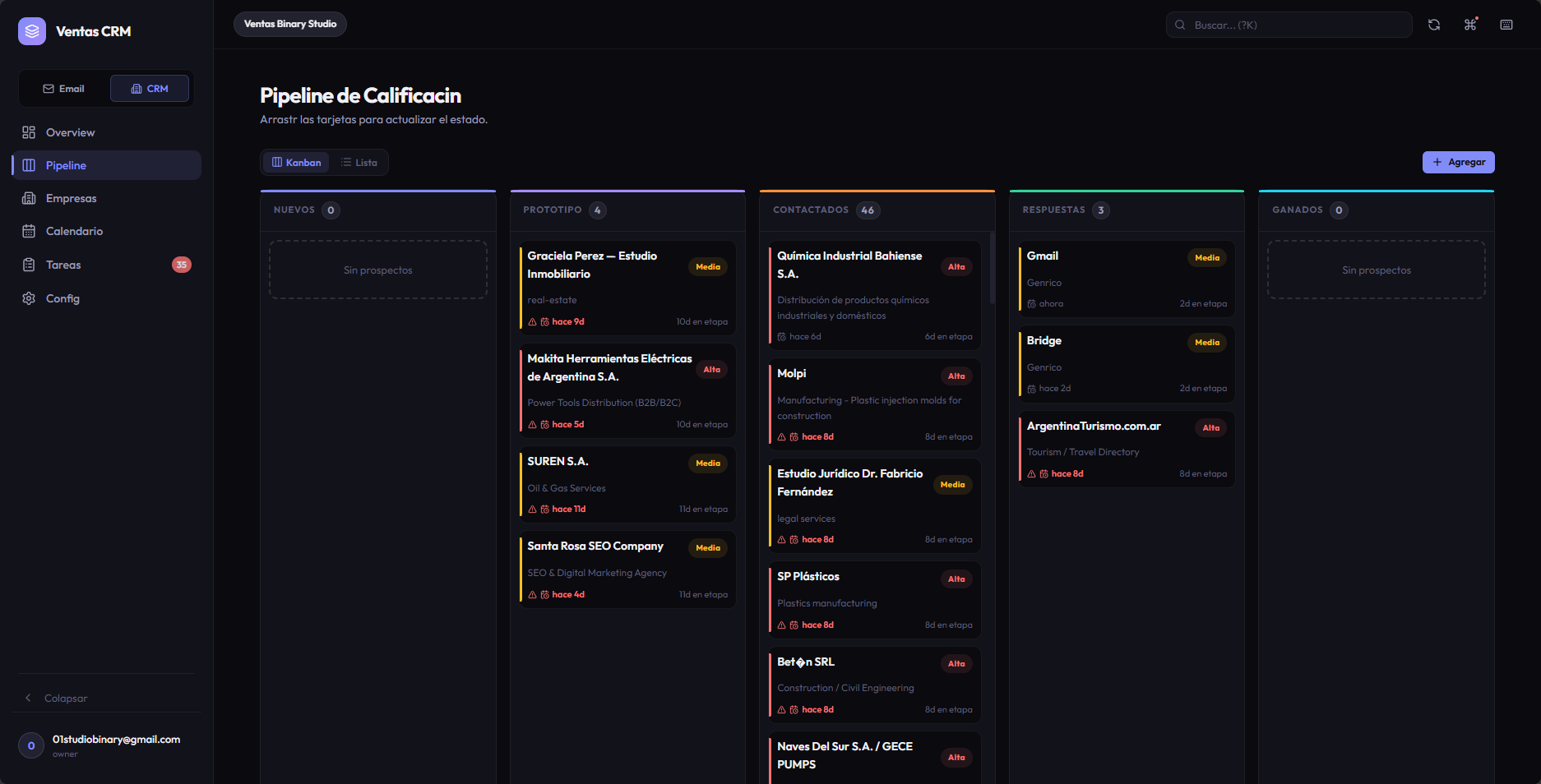This screenshot has height=784, width=1541.
Task: Open Tareas with 35 badge
Action: point(63,265)
